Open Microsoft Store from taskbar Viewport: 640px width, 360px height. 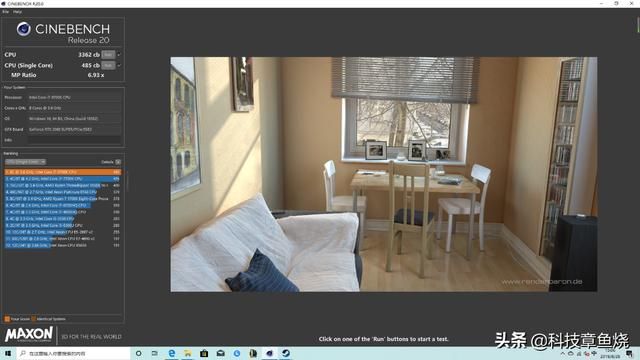pos(204,353)
